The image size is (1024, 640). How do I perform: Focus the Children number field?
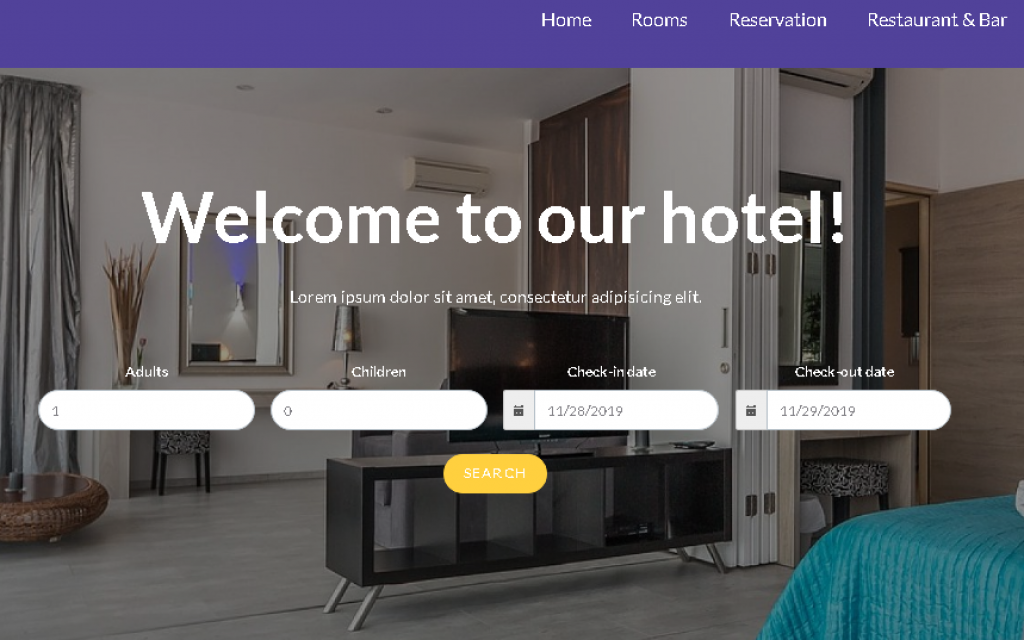379,411
